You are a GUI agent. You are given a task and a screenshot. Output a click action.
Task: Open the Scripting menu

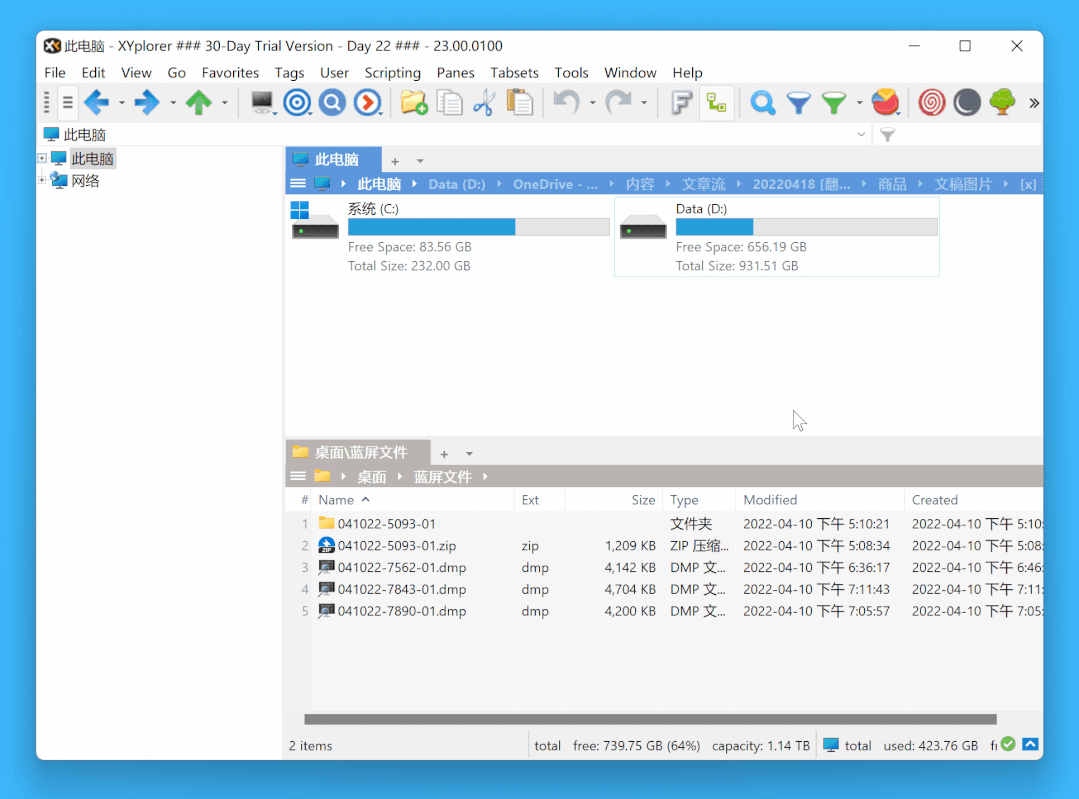(392, 72)
